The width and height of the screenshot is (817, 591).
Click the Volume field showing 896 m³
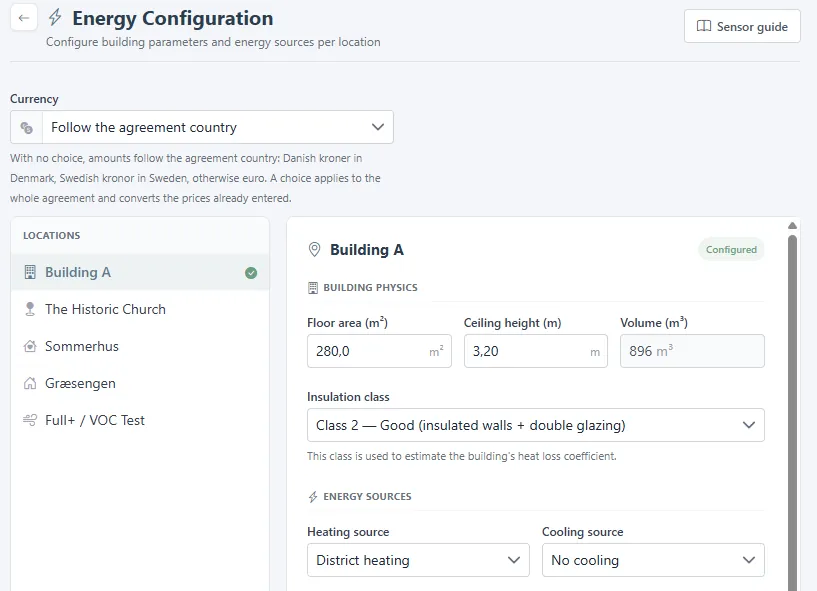[x=692, y=351]
